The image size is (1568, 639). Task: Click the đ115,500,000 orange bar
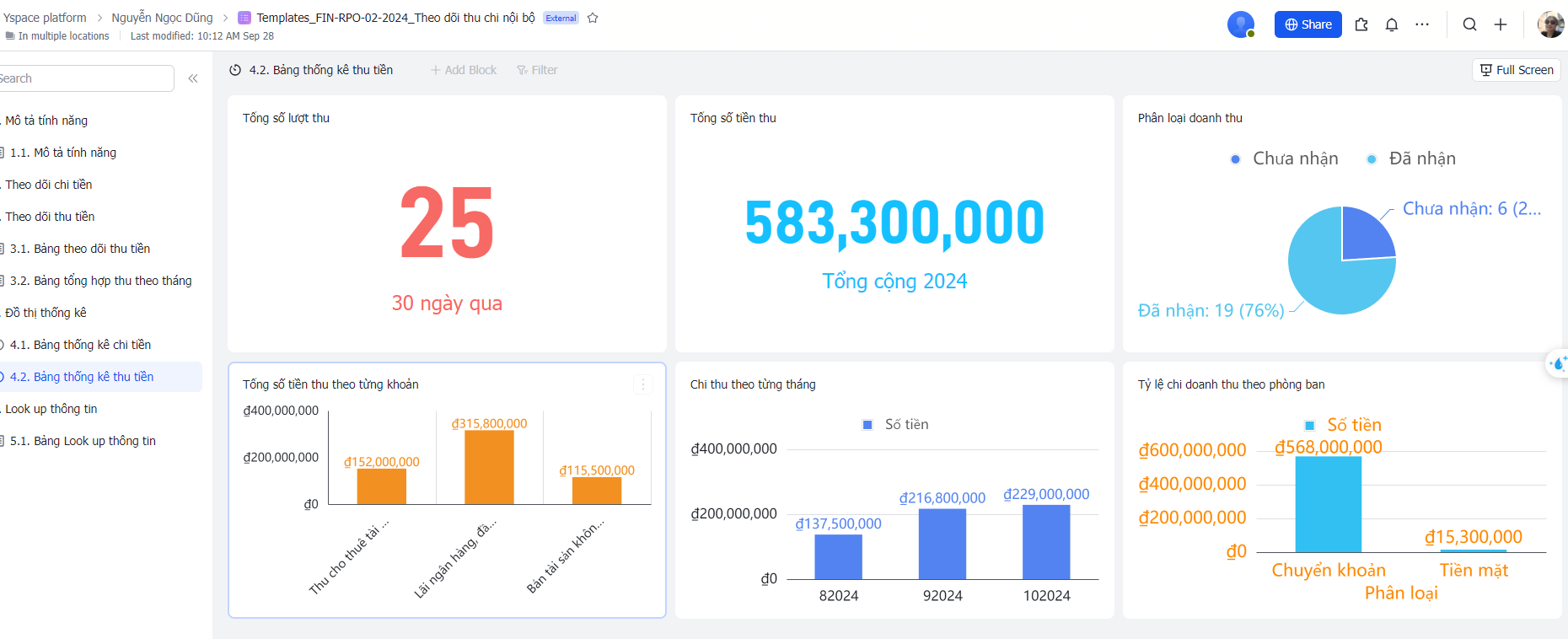pyautogui.click(x=597, y=491)
